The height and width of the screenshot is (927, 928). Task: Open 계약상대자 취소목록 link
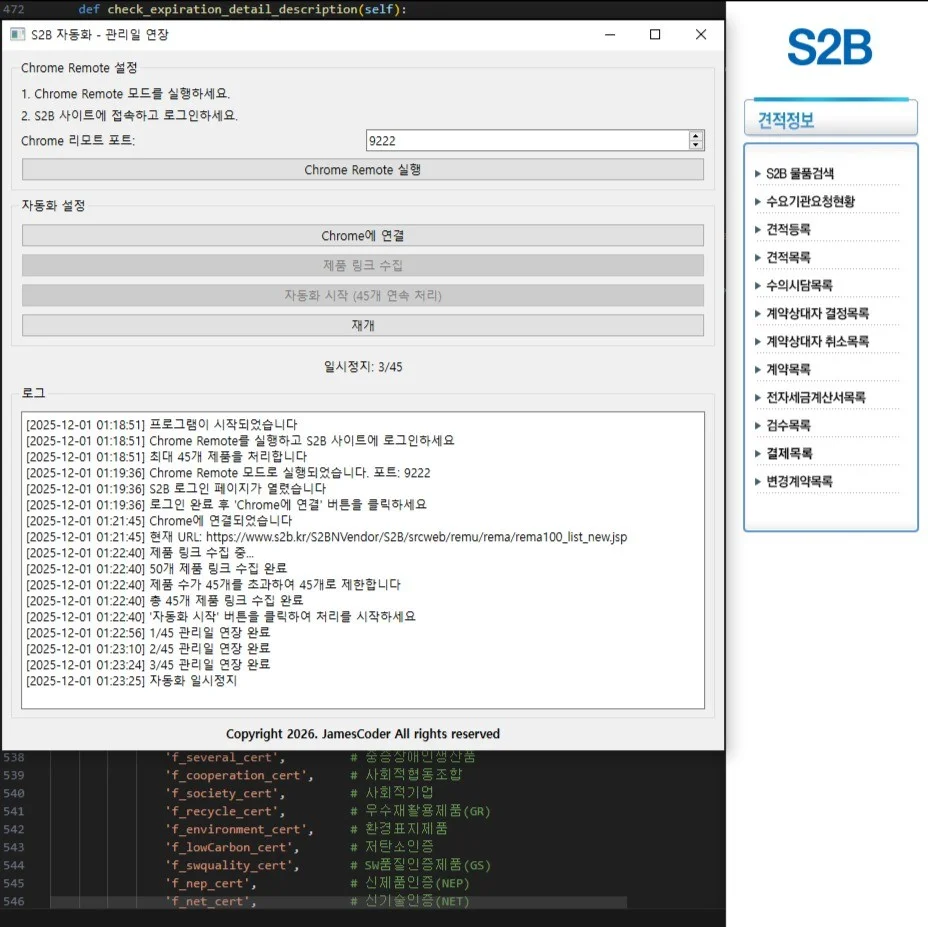817,341
